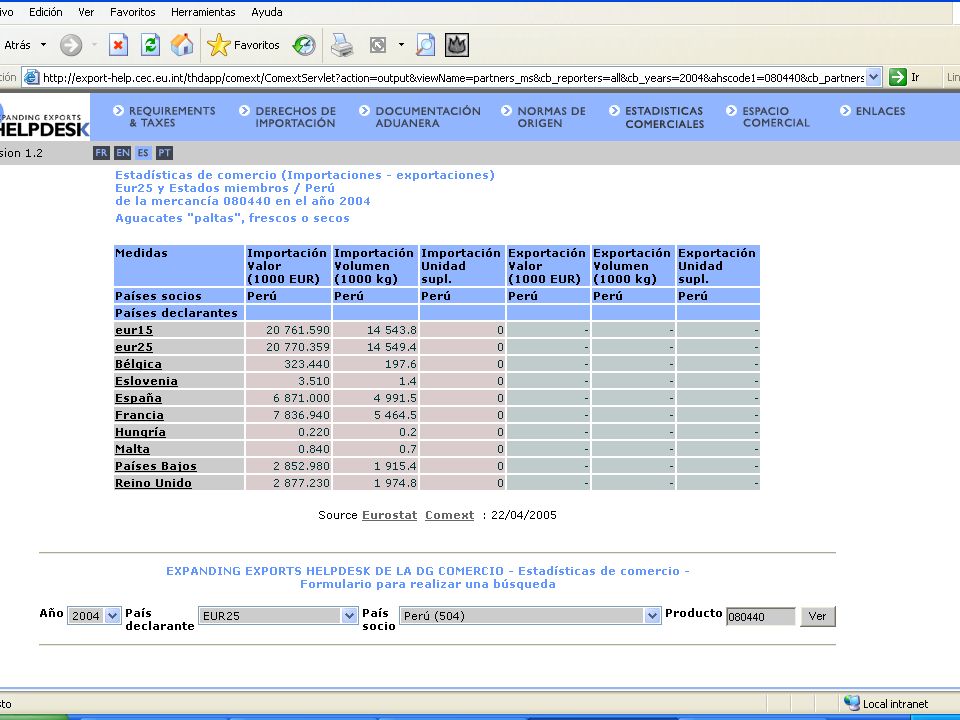Select España import value 6 871.000
Viewport: 960px width, 720px height.
pyautogui.click(x=301, y=398)
